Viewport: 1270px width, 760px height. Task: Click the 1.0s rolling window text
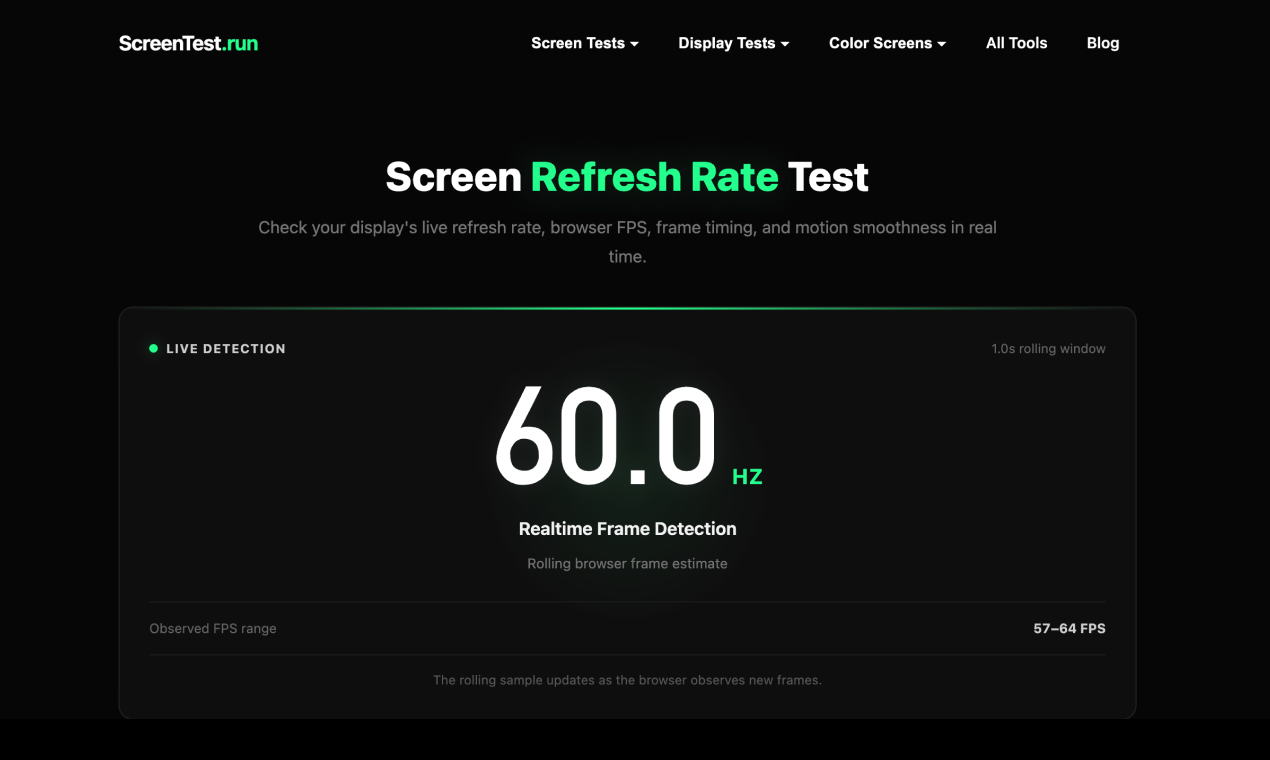point(1048,349)
